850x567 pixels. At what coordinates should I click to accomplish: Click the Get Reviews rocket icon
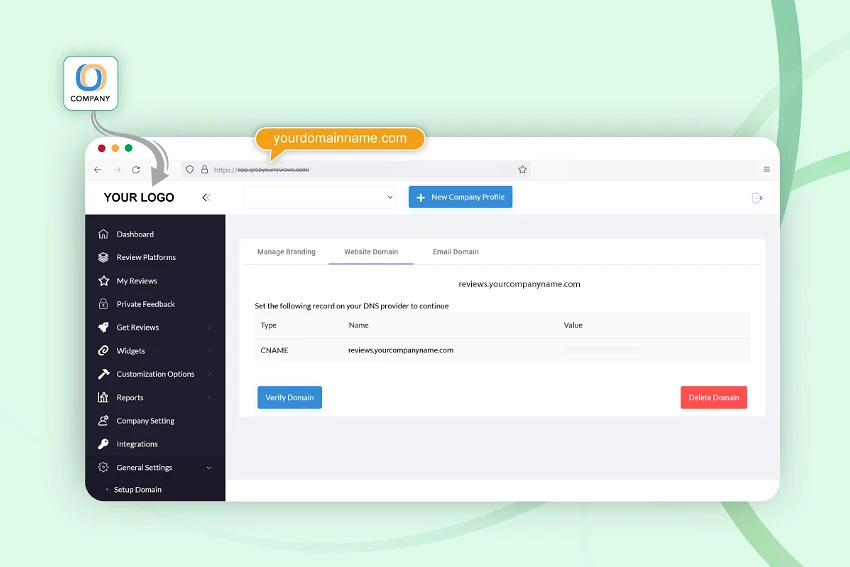click(x=103, y=327)
